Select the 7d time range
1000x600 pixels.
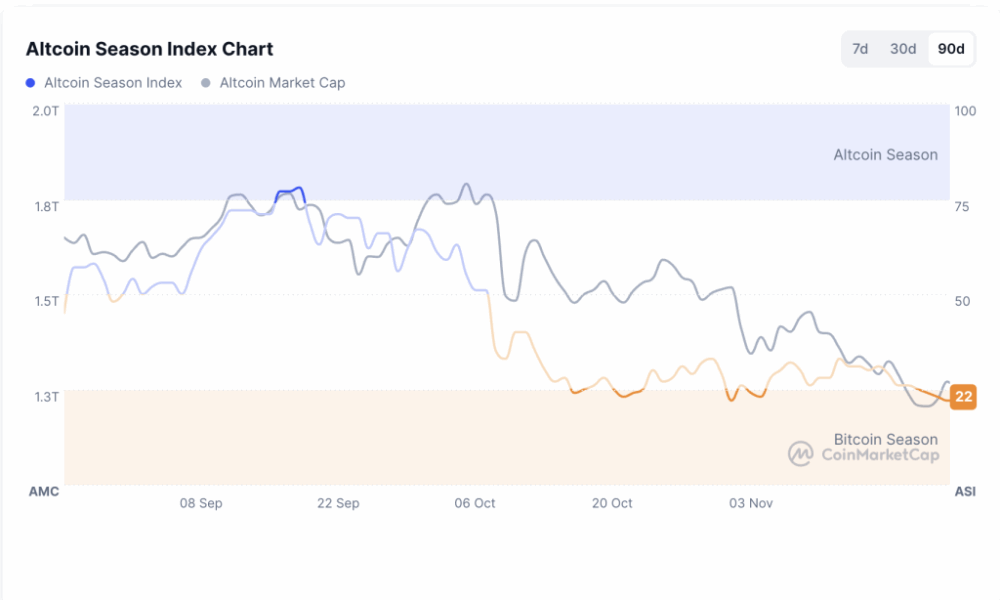tap(862, 48)
